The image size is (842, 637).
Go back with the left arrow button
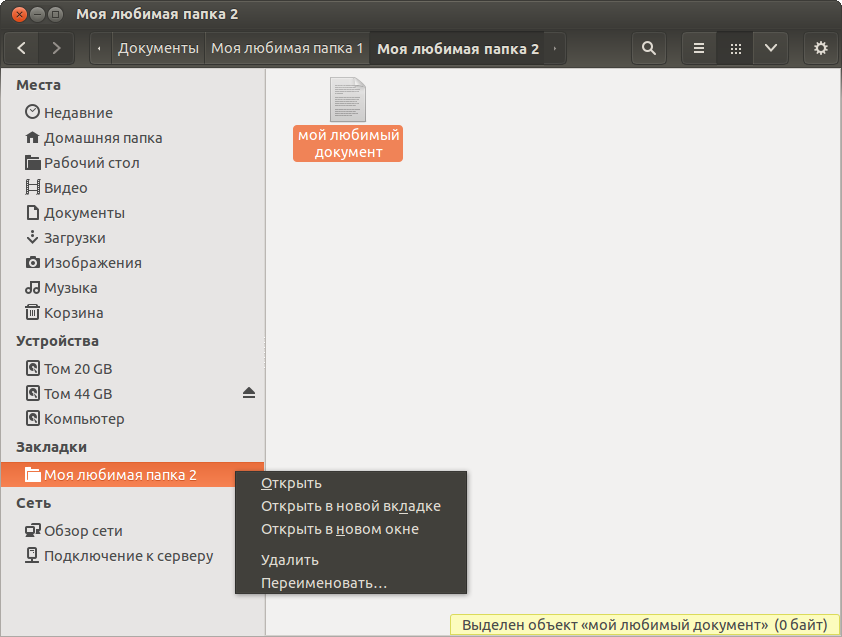pyautogui.click(x=22, y=48)
